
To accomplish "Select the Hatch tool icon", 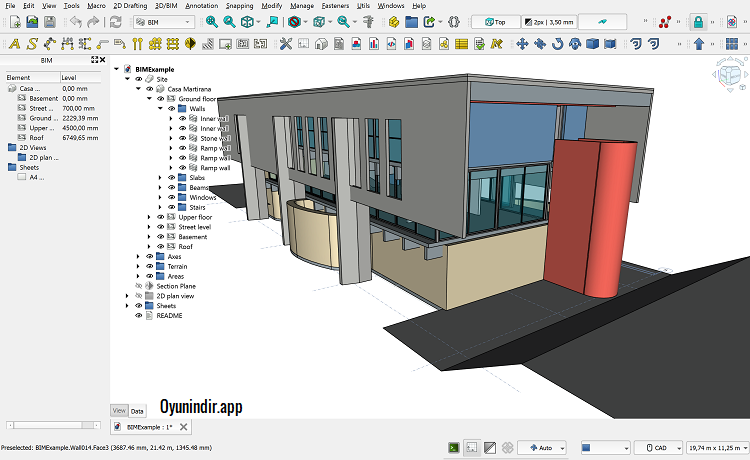I will 208,44.
